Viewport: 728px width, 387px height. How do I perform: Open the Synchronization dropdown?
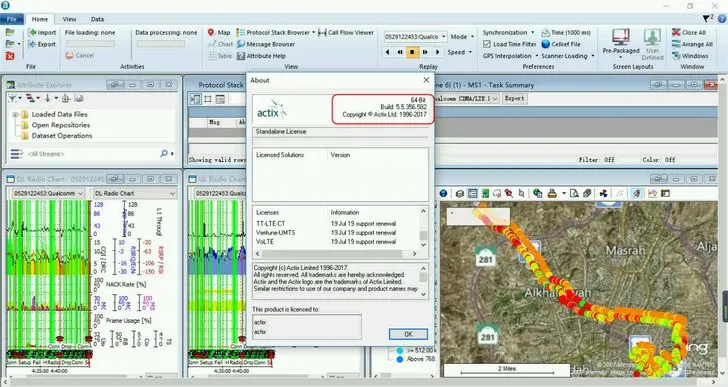pos(508,32)
